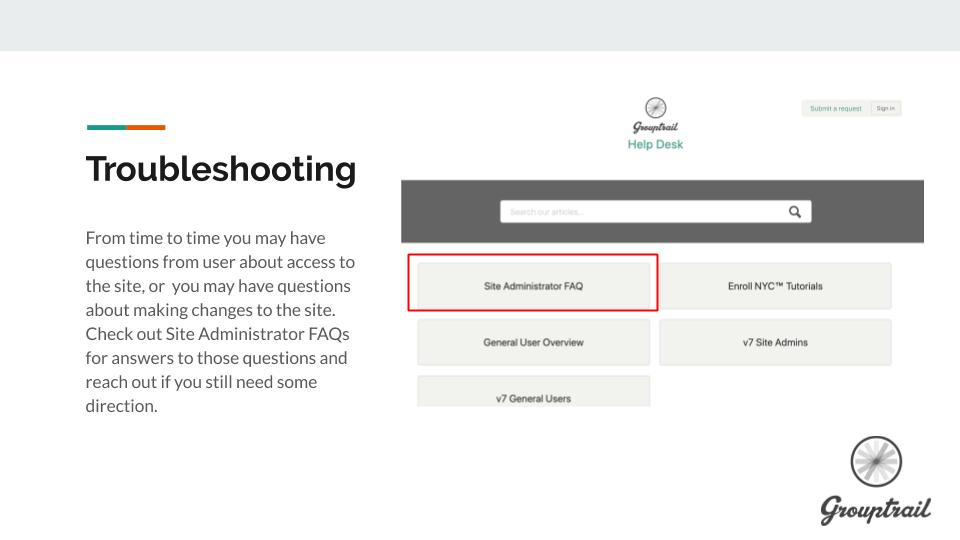
Task: Open the Site Administrator FAQ category
Action: pyautogui.click(x=533, y=286)
